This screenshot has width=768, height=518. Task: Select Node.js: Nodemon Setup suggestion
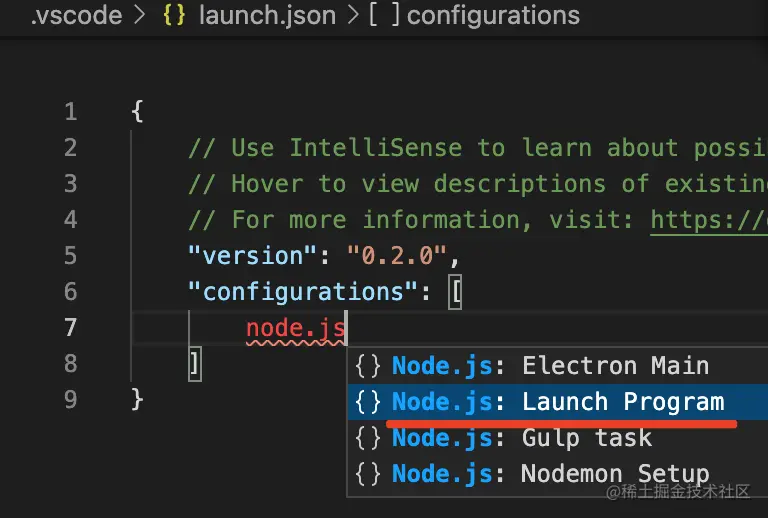(557, 474)
